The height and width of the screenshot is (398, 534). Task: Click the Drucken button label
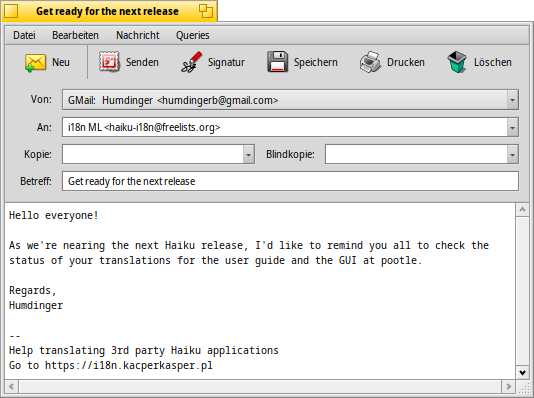coord(406,62)
